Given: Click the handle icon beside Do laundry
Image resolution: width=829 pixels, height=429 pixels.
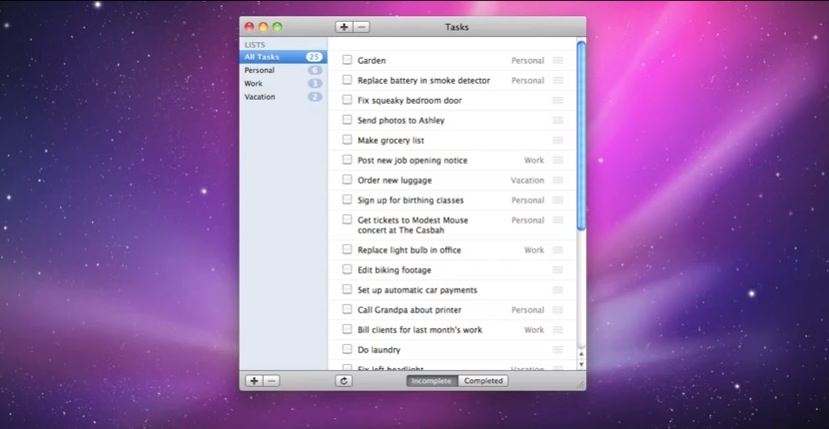Looking at the screenshot, I should pos(558,350).
